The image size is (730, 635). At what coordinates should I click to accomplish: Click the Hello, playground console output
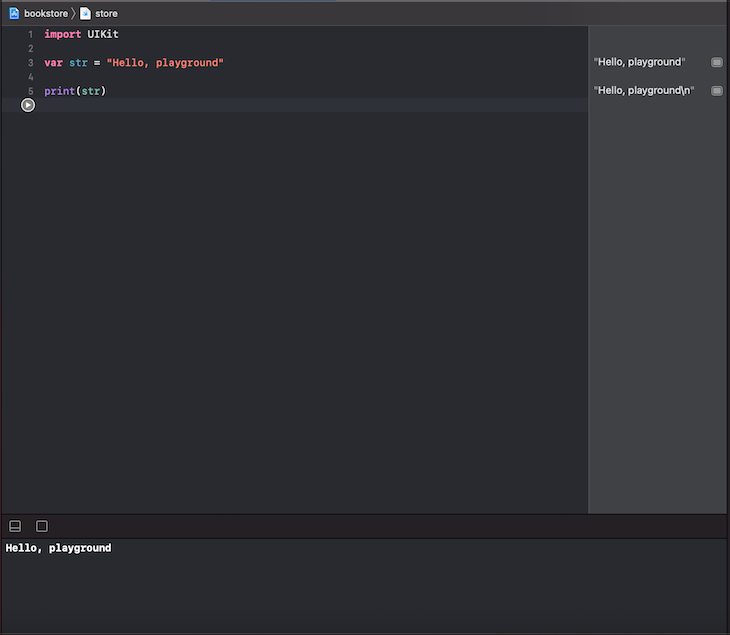58,548
